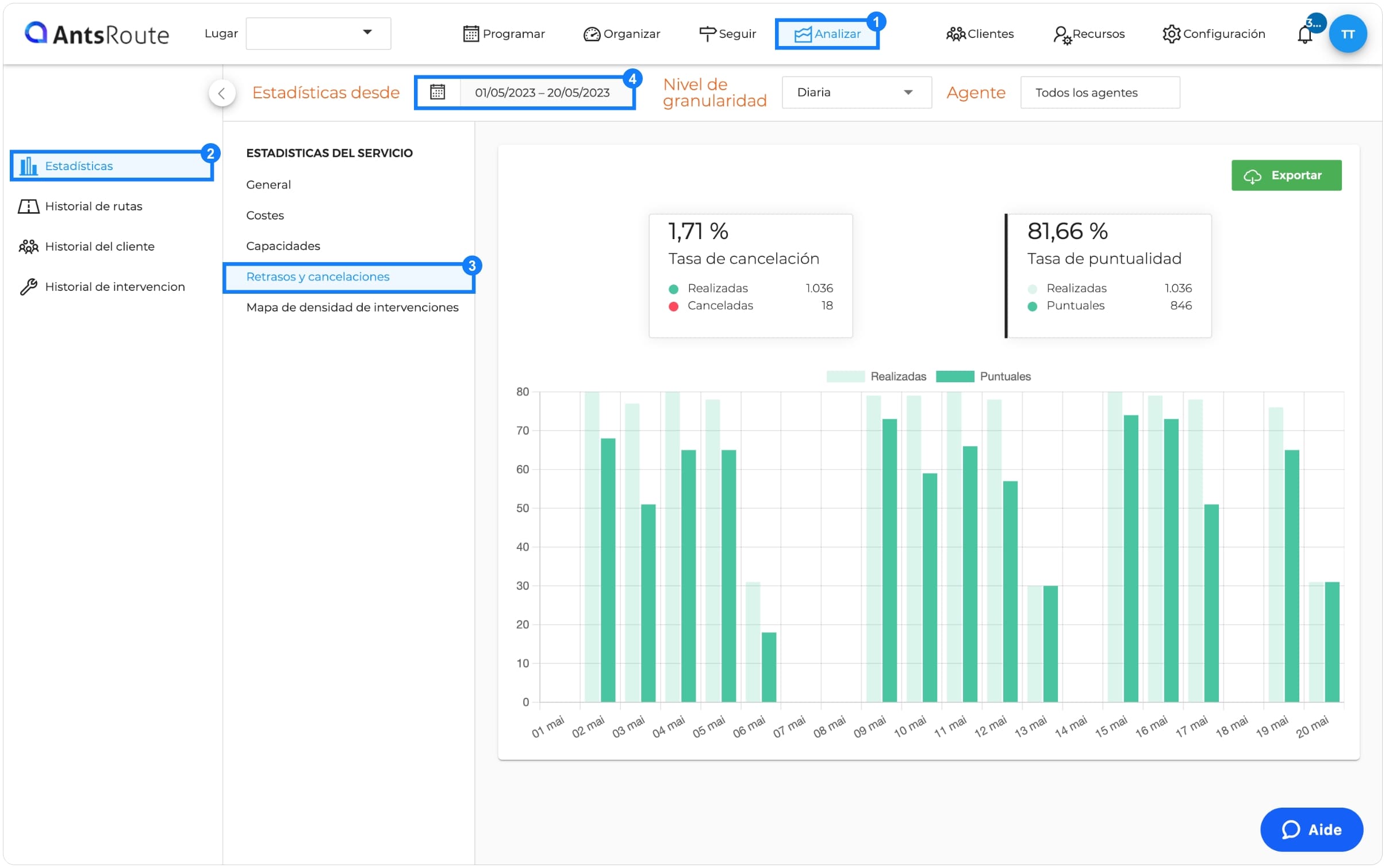The width and height of the screenshot is (1385, 868).
Task: Click the Estadísticas bar chart icon
Action: (28, 166)
